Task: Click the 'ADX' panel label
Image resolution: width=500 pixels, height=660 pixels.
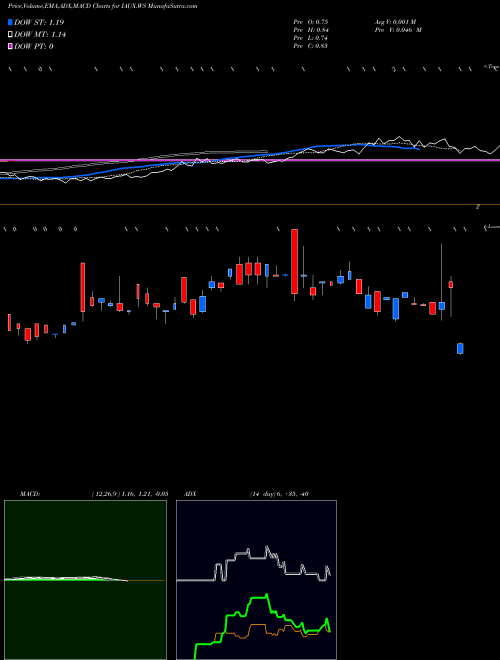Action: point(191,494)
